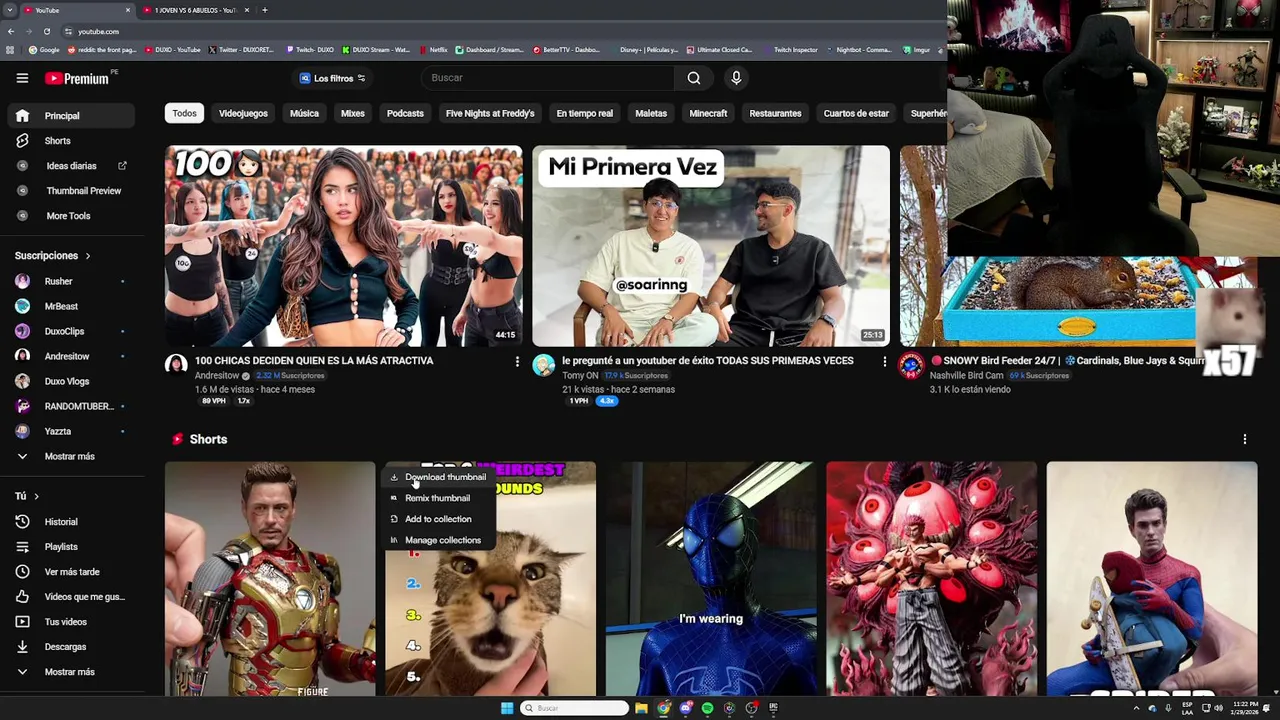This screenshot has width=1280, height=720.
Task: Open a new browser tab
Action: 264,10
